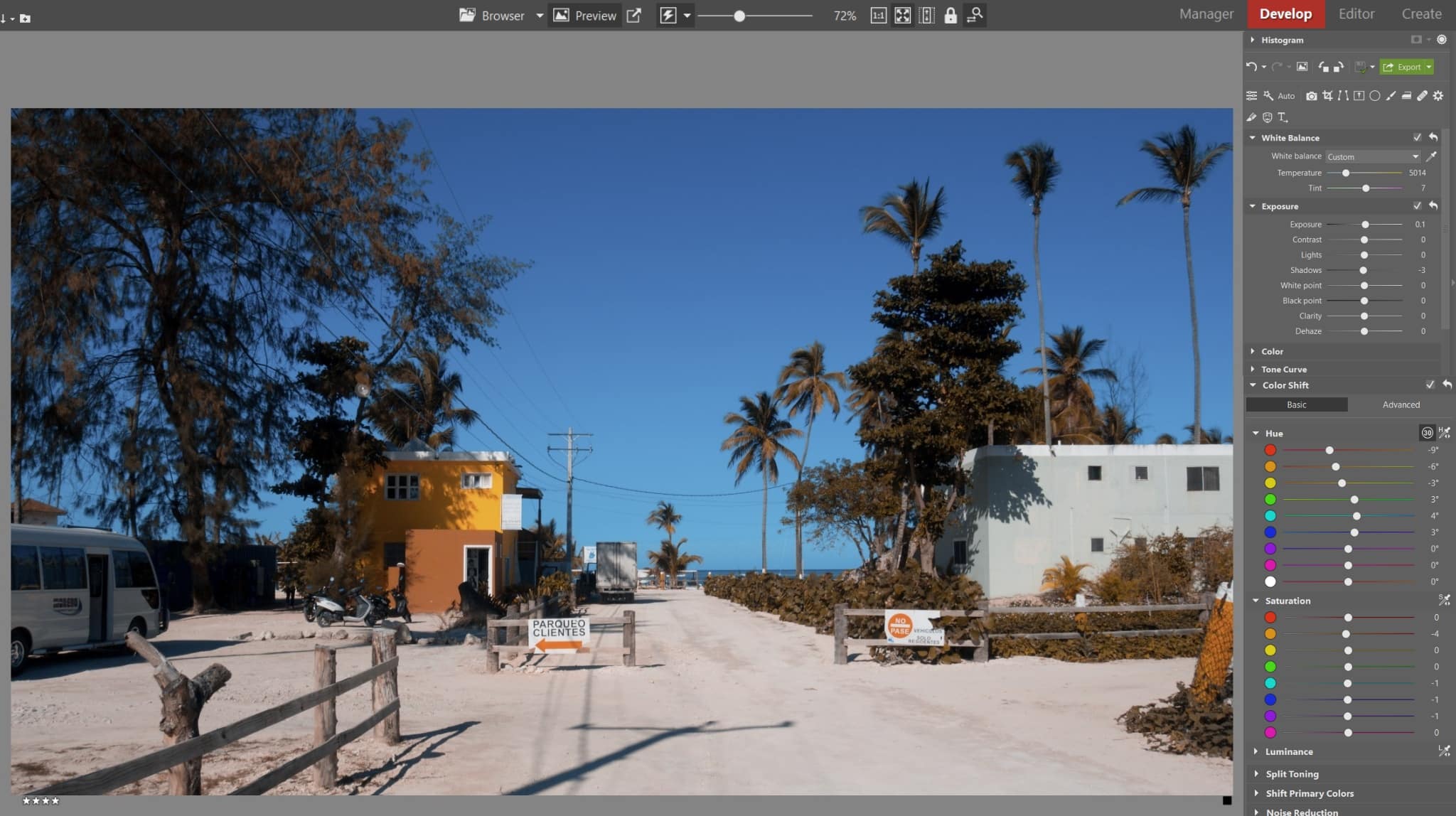
Task: Uncheck the White Balance enable checkbox
Action: point(1419,137)
